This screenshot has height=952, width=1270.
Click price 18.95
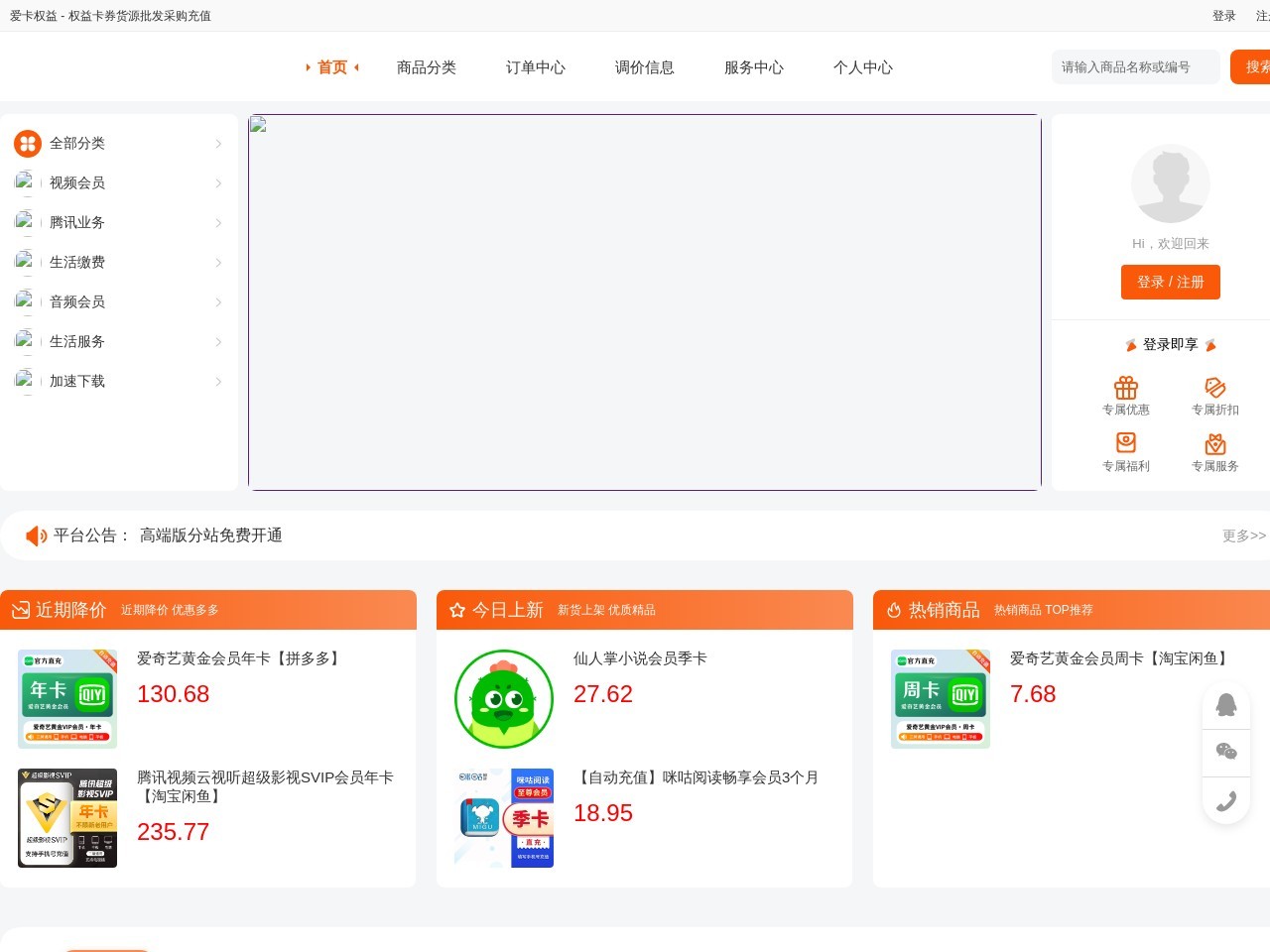(x=603, y=813)
